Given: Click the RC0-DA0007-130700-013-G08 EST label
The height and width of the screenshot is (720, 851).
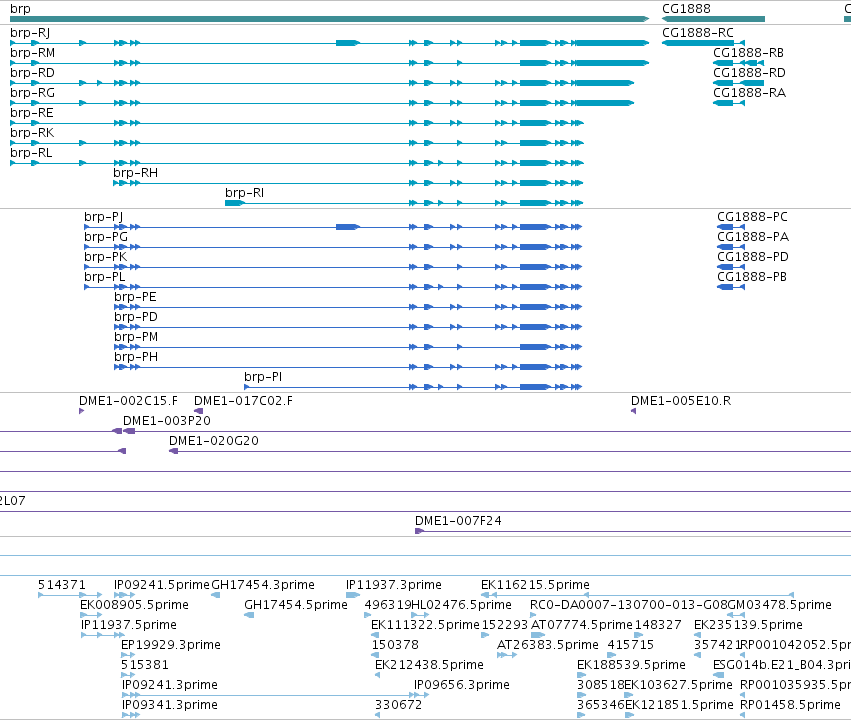Looking at the screenshot, I should 628,605.
